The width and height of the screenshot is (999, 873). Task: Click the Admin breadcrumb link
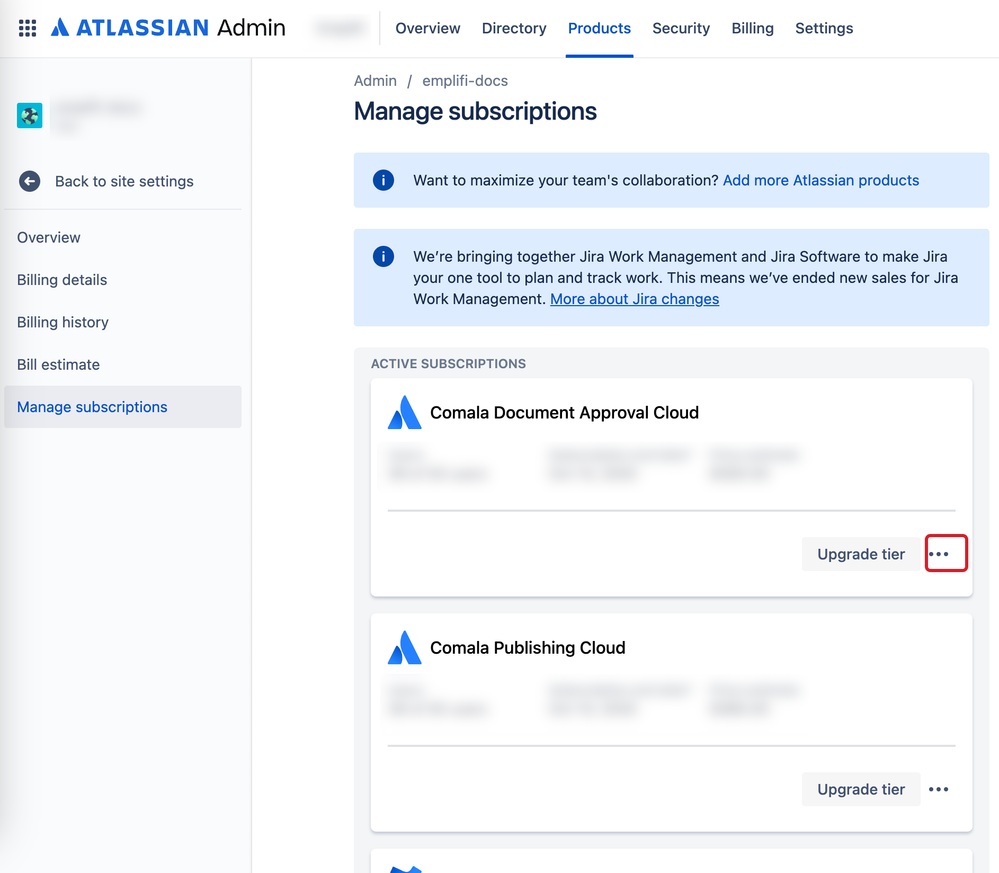(x=375, y=81)
